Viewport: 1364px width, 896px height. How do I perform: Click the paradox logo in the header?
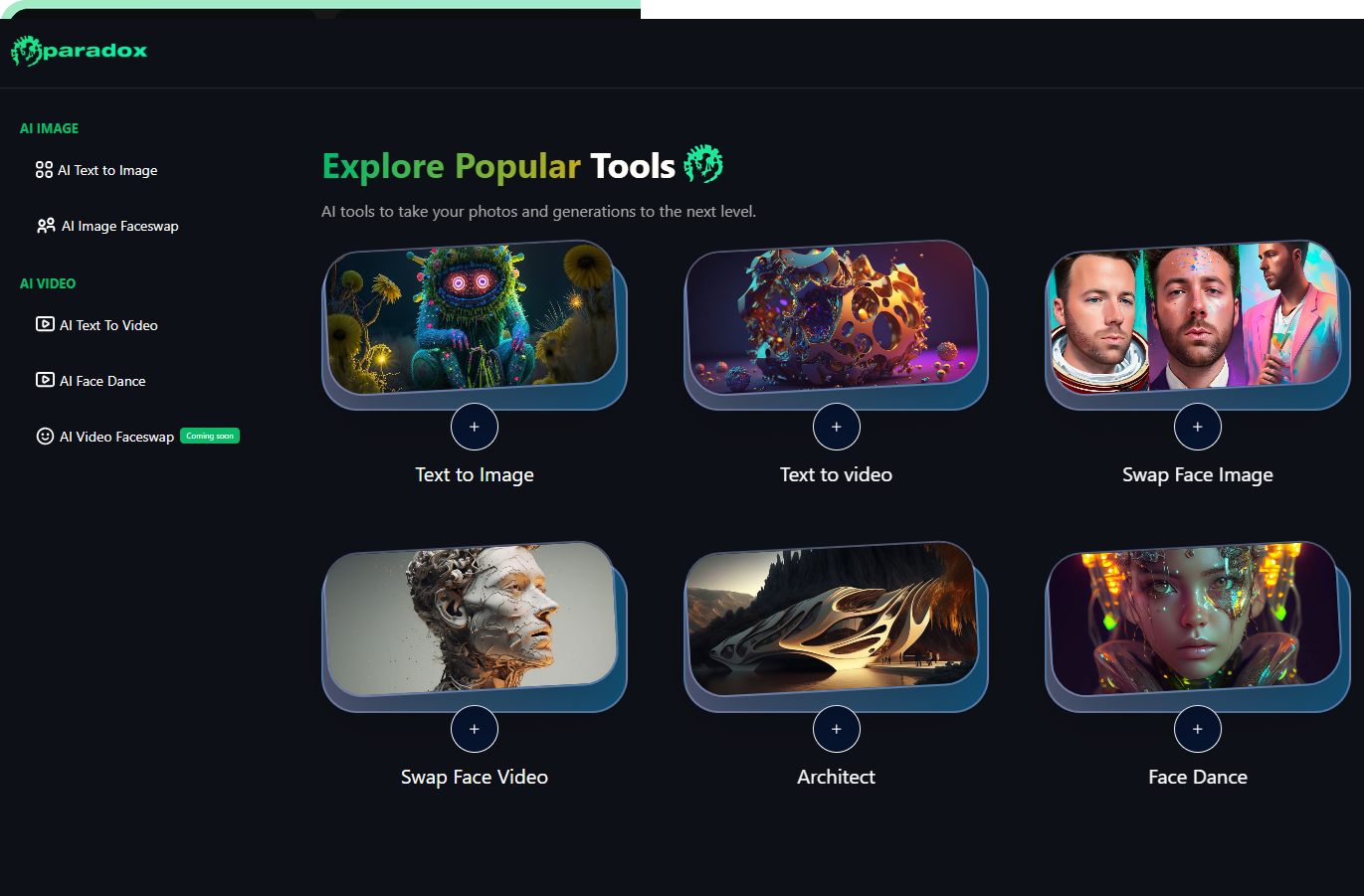tap(79, 51)
